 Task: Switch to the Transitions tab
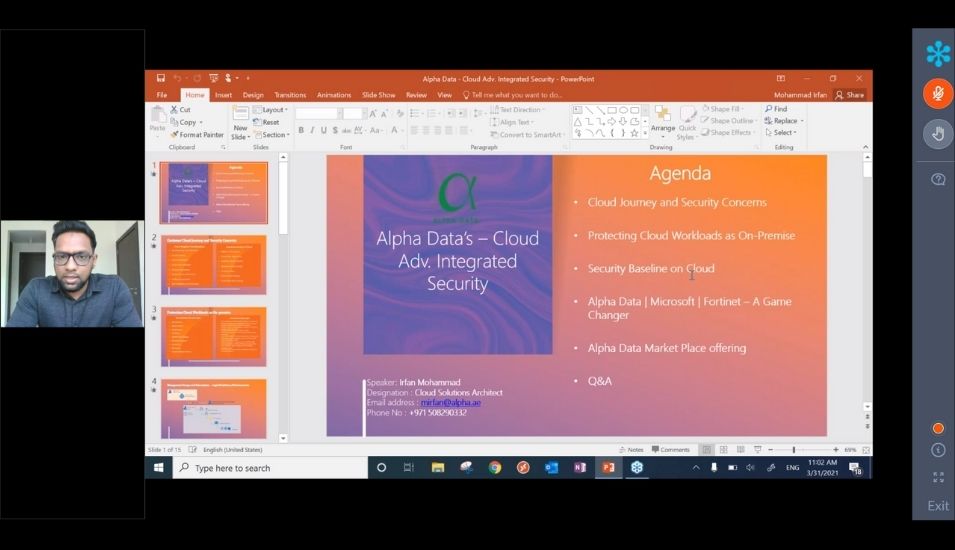coord(290,95)
